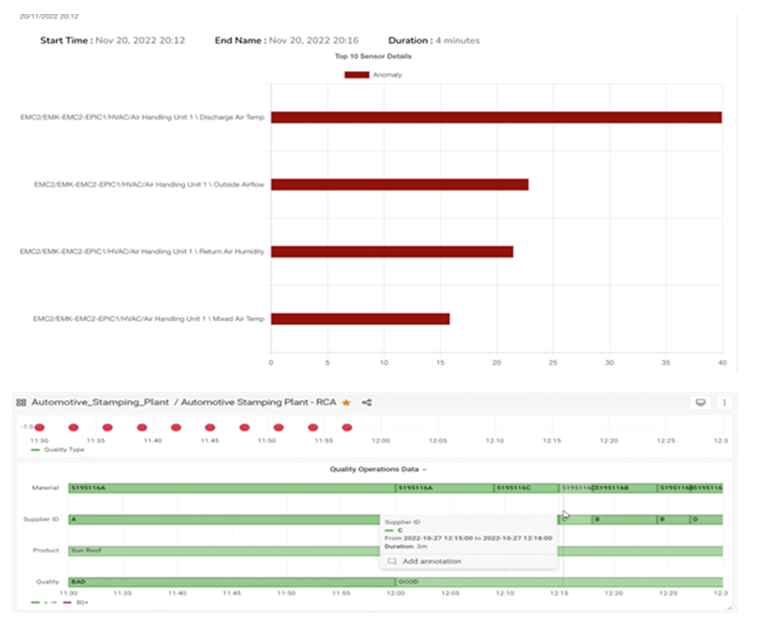Switch to TV display mode icon

click(x=700, y=402)
